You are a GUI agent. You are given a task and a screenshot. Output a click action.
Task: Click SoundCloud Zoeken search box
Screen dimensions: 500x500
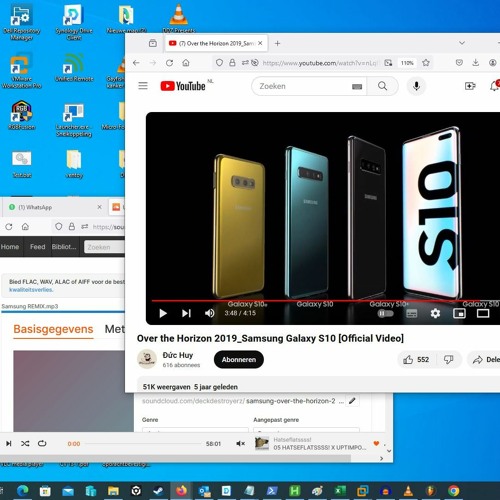(x=104, y=247)
